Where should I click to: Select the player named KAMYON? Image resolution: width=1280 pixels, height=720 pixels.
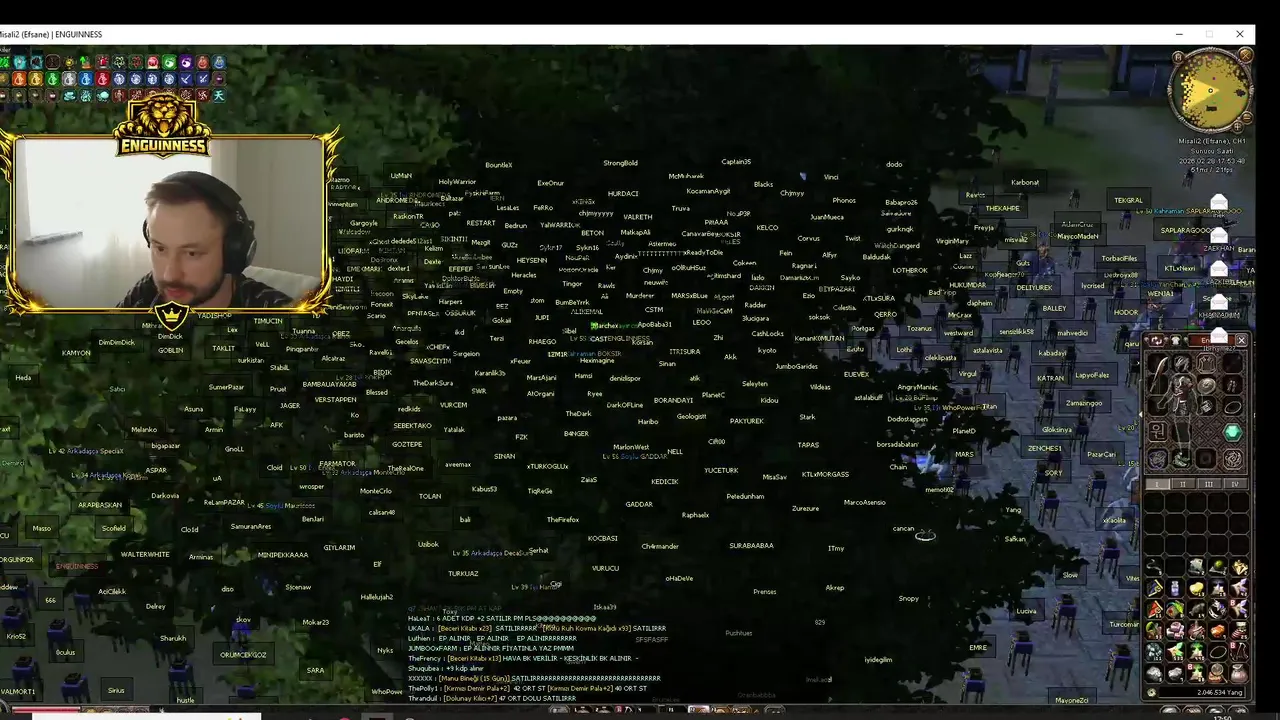76,352
